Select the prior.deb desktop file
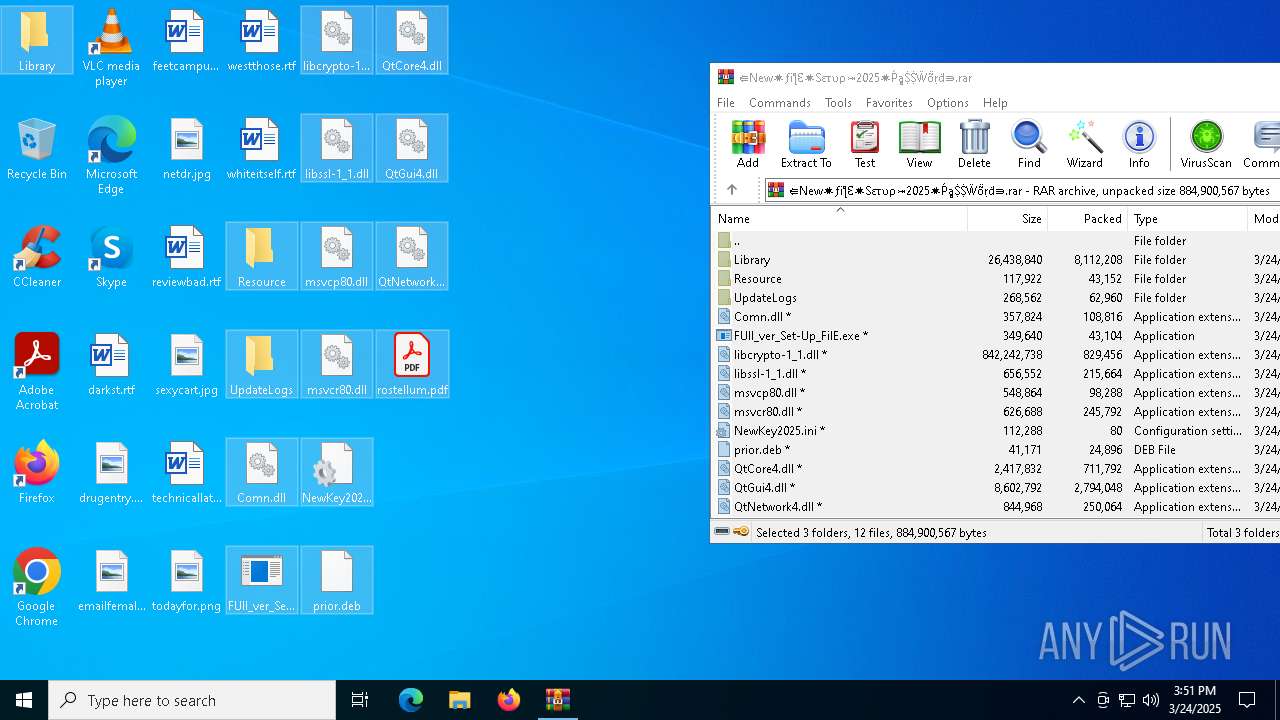 tap(337, 580)
